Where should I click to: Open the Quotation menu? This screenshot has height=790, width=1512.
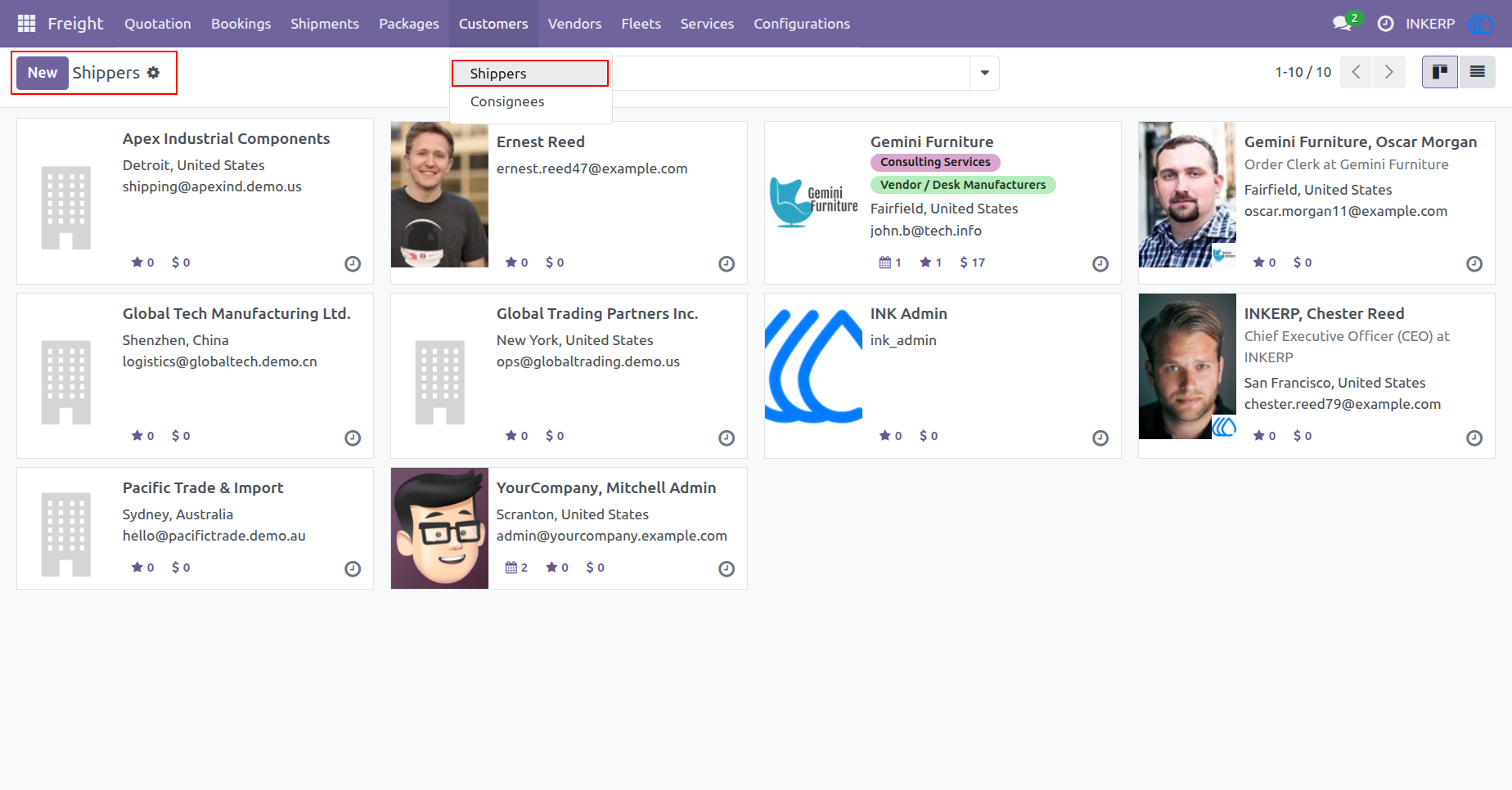[158, 24]
